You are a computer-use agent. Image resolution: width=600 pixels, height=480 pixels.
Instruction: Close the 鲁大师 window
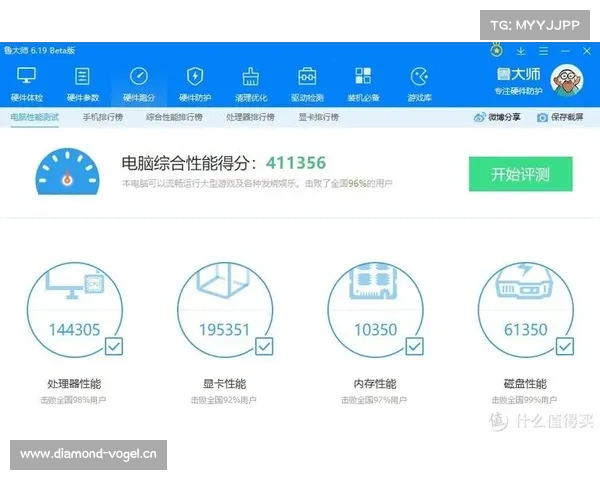point(587,51)
